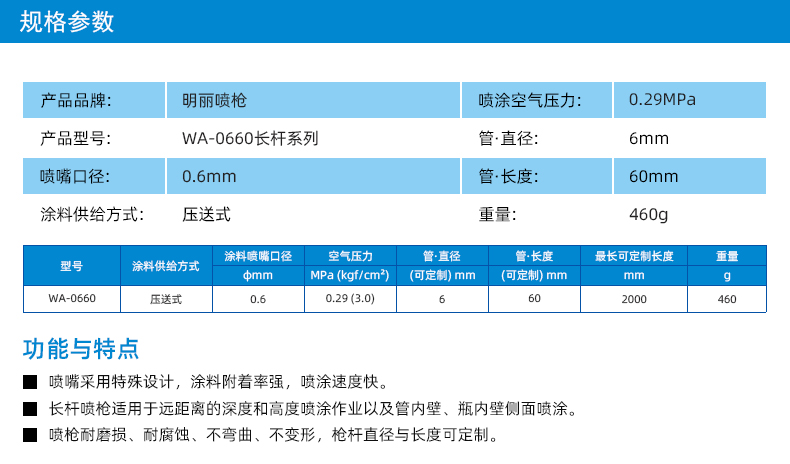The height and width of the screenshot is (464, 790).
Task: Select the MPa (kgf/cm²) unit cell
Action: [350, 276]
